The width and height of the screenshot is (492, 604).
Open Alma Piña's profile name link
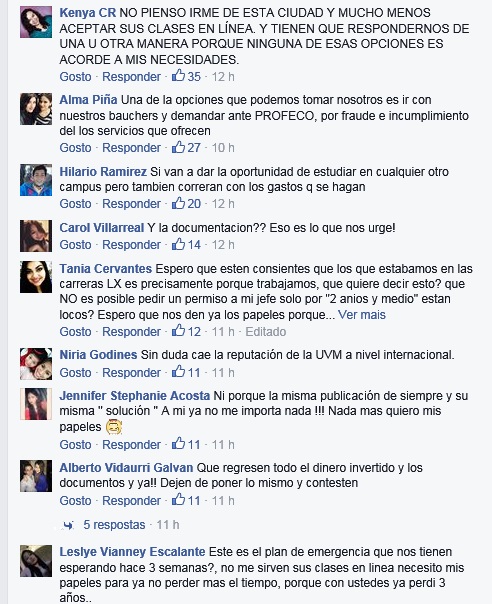click(88, 100)
